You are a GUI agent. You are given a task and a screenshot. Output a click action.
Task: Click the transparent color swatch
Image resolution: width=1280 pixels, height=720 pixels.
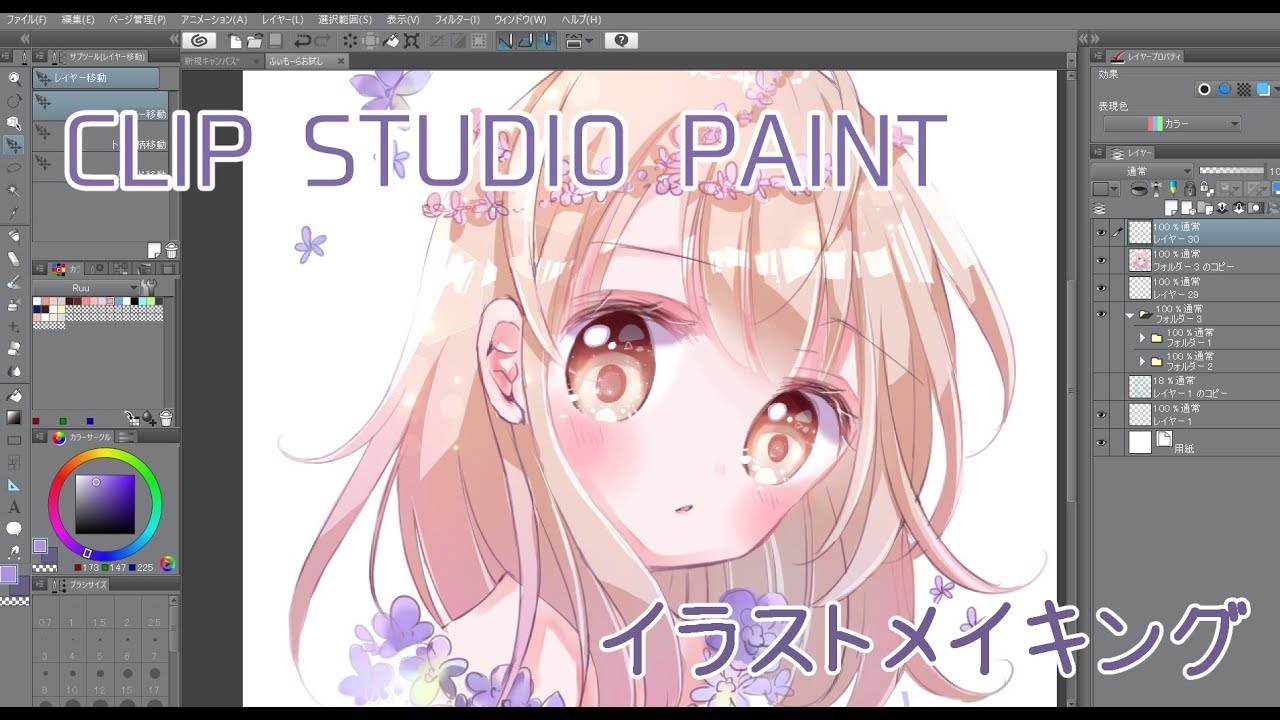point(14,601)
